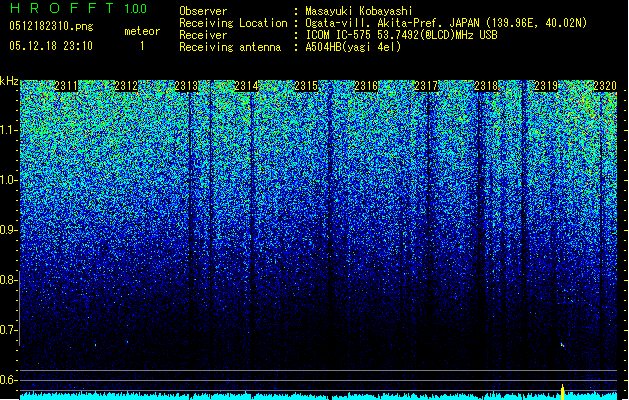
Task: Click the 1.1 kHz axis label
Action: pos(8,130)
